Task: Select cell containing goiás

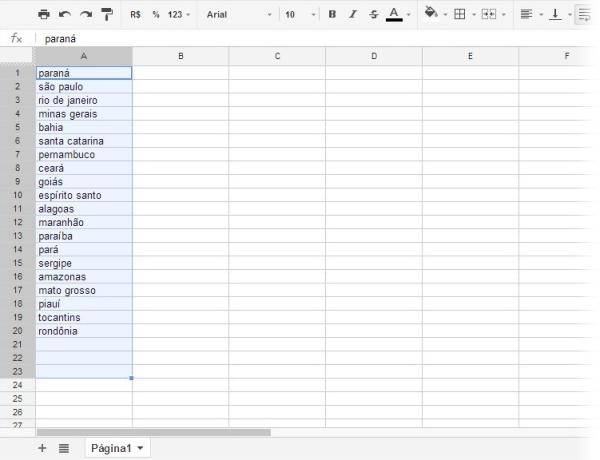Action: (x=84, y=182)
